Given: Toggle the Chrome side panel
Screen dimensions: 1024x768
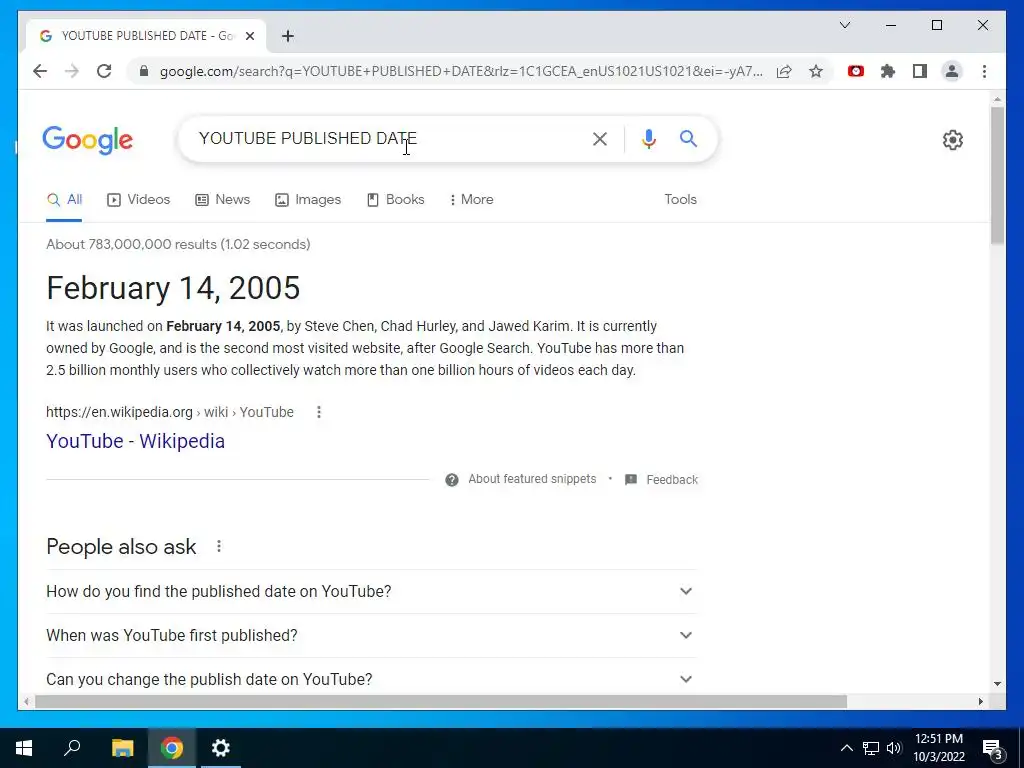Looking at the screenshot, I should pyautogui.click(x=920, y=71).
